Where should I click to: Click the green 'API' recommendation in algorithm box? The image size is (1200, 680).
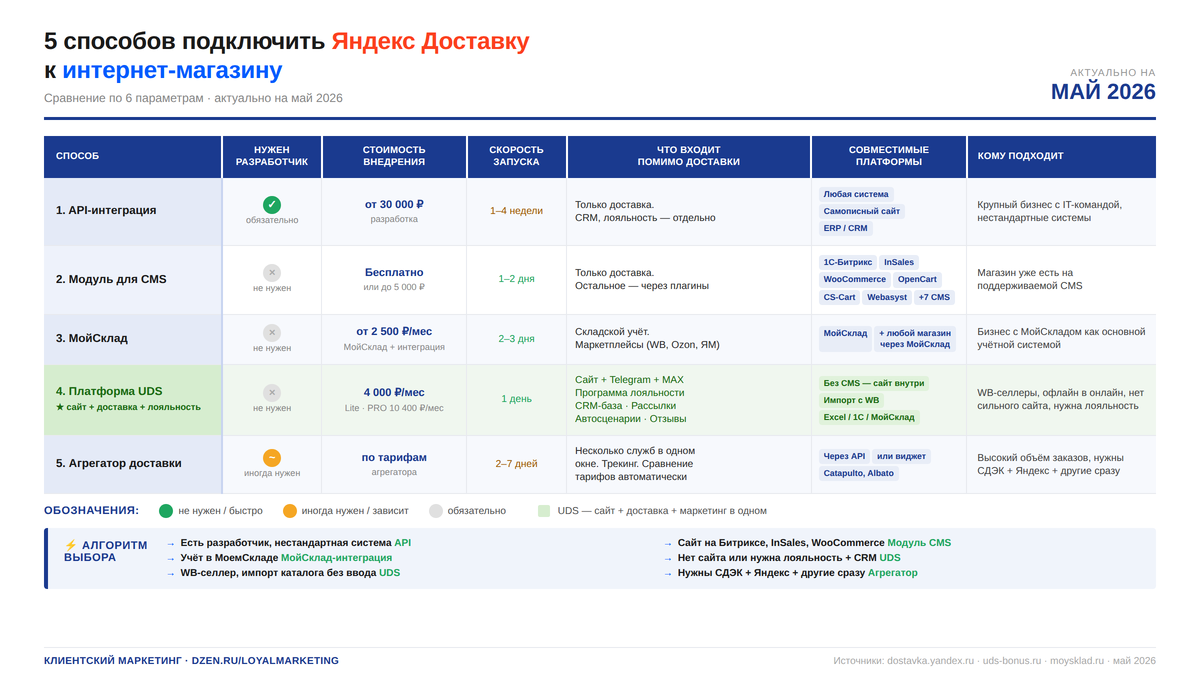(x=403, y=543)
